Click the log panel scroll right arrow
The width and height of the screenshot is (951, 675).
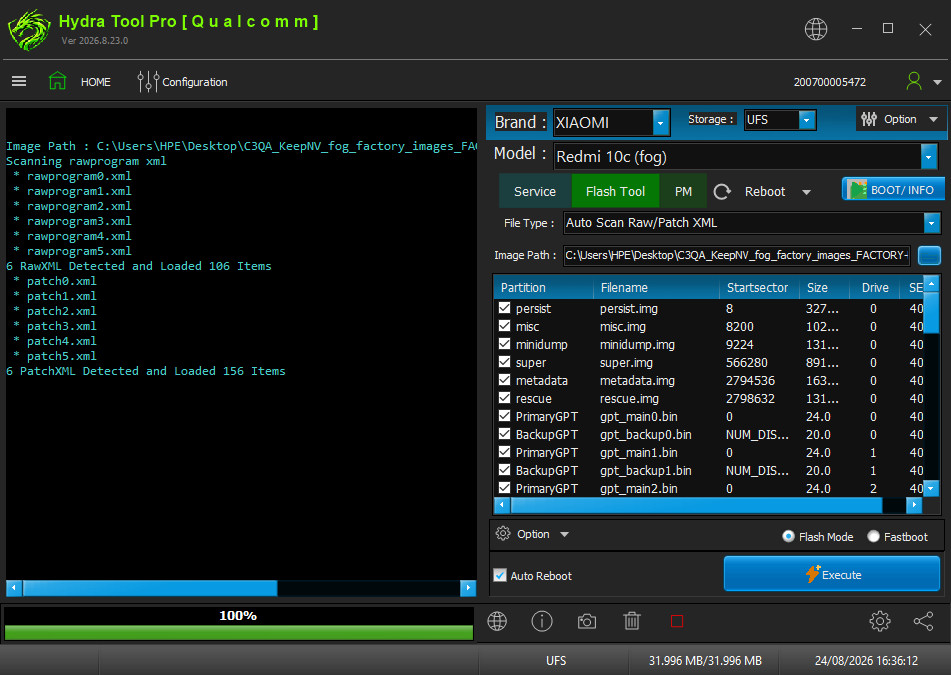(x=468, y=588)
